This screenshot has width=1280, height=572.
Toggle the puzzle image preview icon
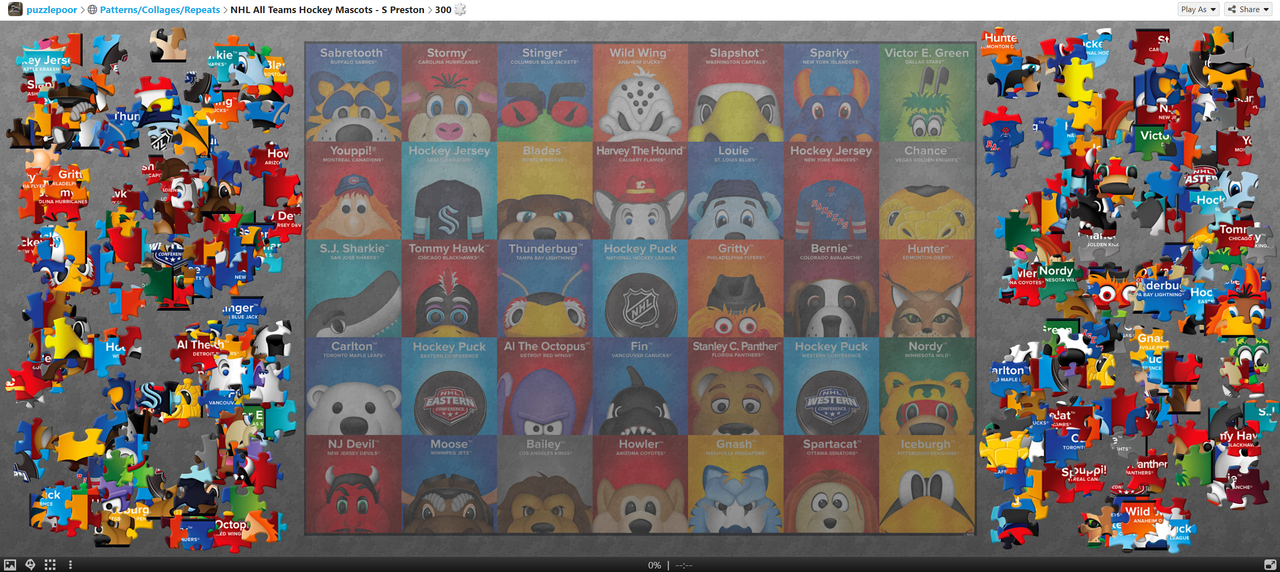(10, 565)
